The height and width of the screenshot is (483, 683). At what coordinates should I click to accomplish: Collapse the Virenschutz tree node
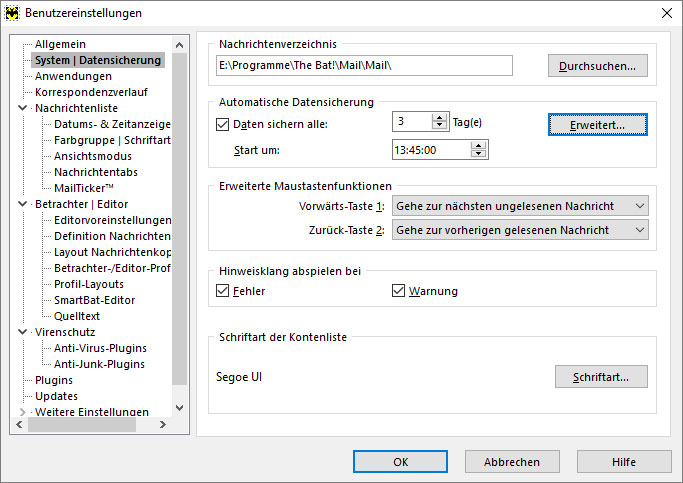point(23,332)
